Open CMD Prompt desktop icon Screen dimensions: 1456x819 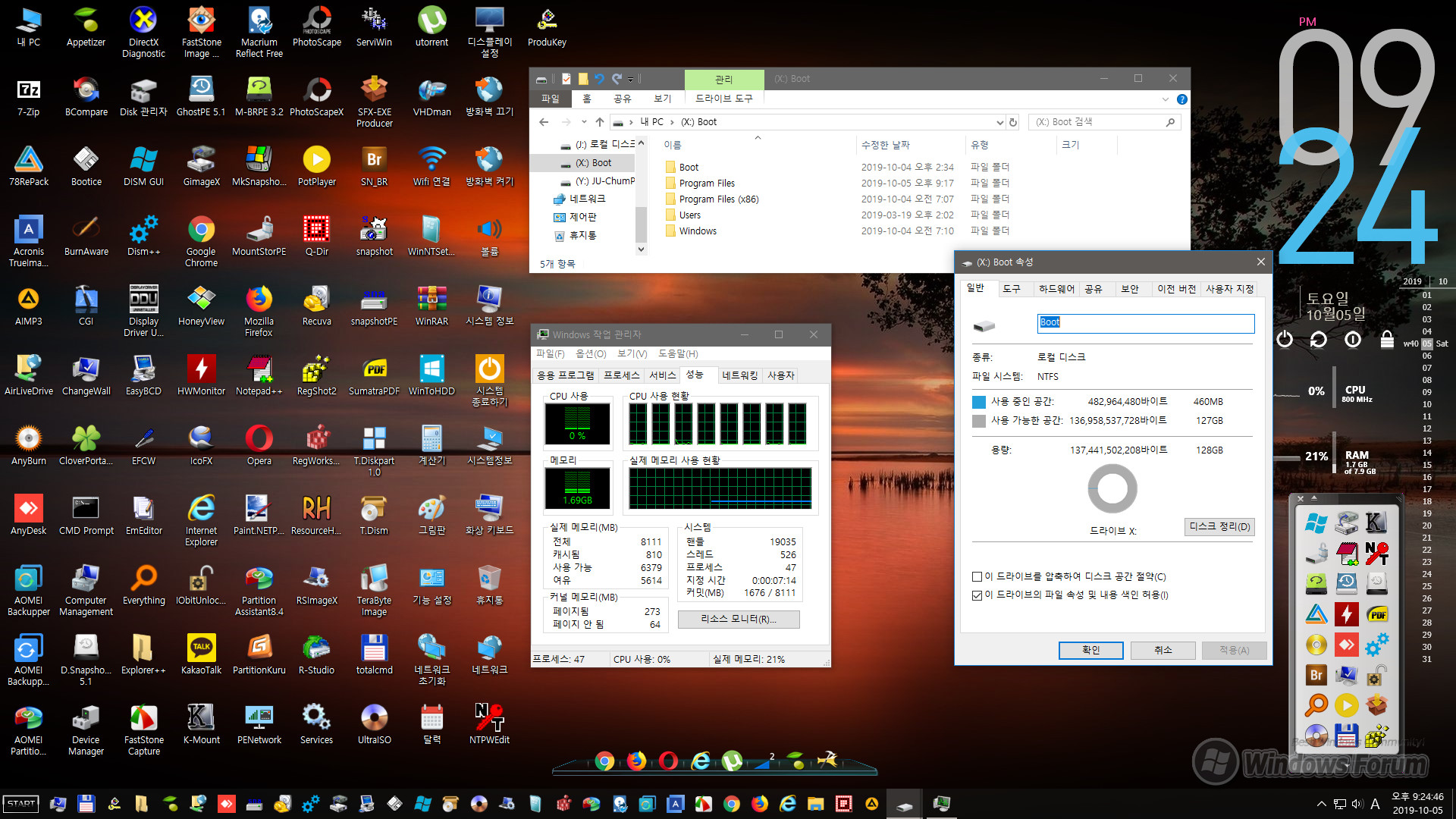[86, 515]
